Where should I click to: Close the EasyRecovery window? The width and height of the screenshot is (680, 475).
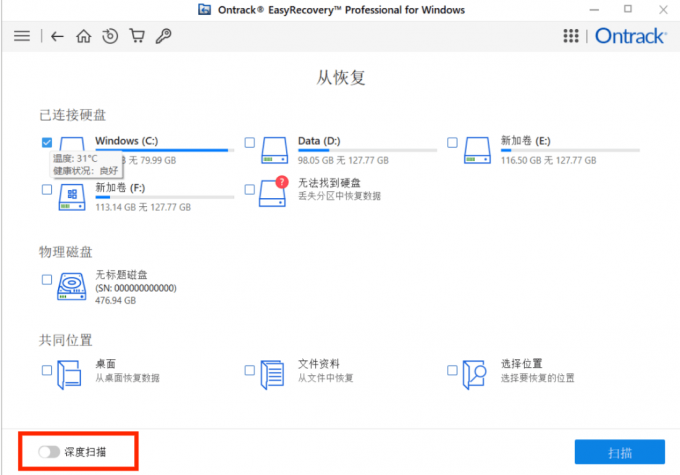tap(663, 10)
